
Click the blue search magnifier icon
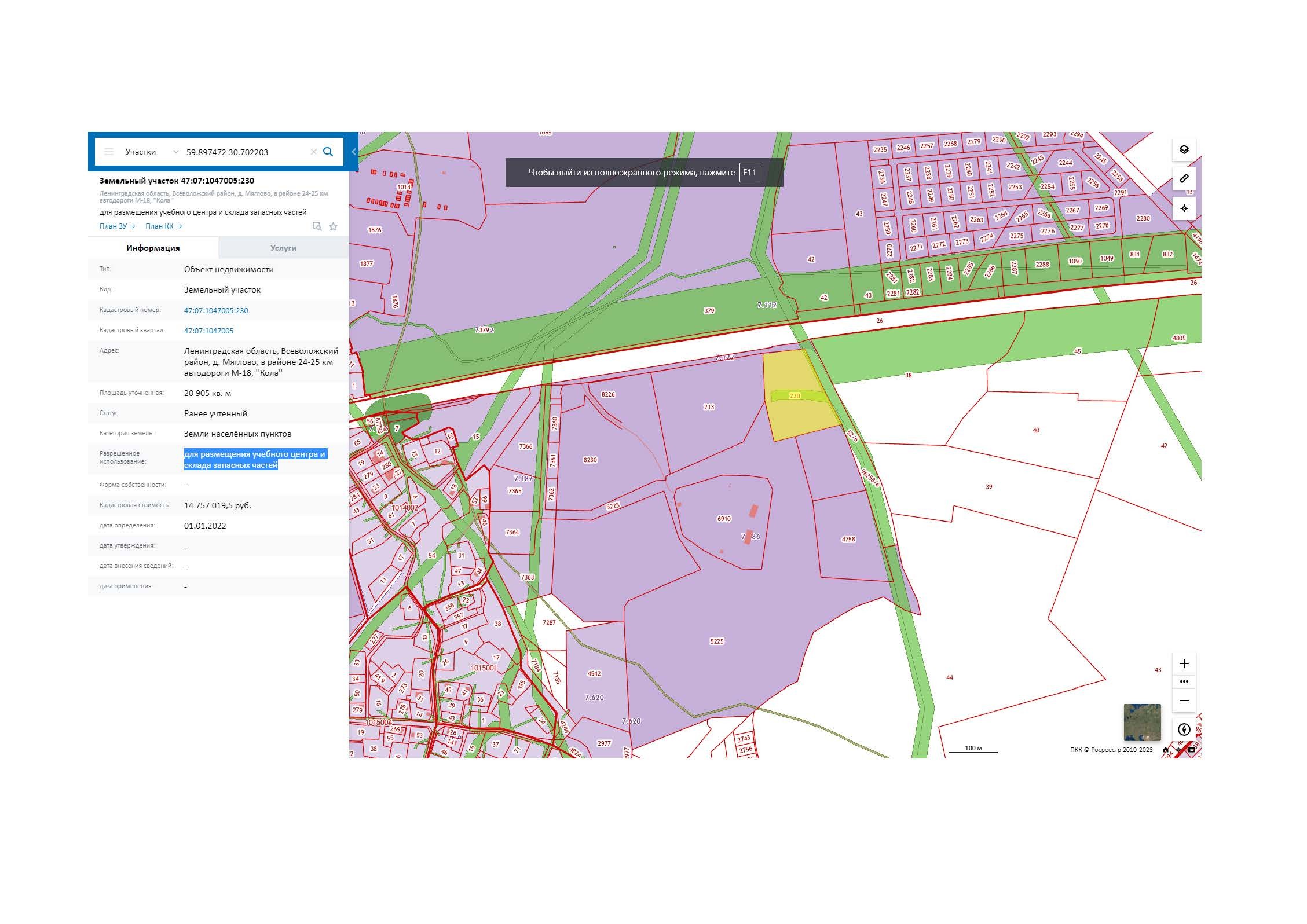coord(328,152)
